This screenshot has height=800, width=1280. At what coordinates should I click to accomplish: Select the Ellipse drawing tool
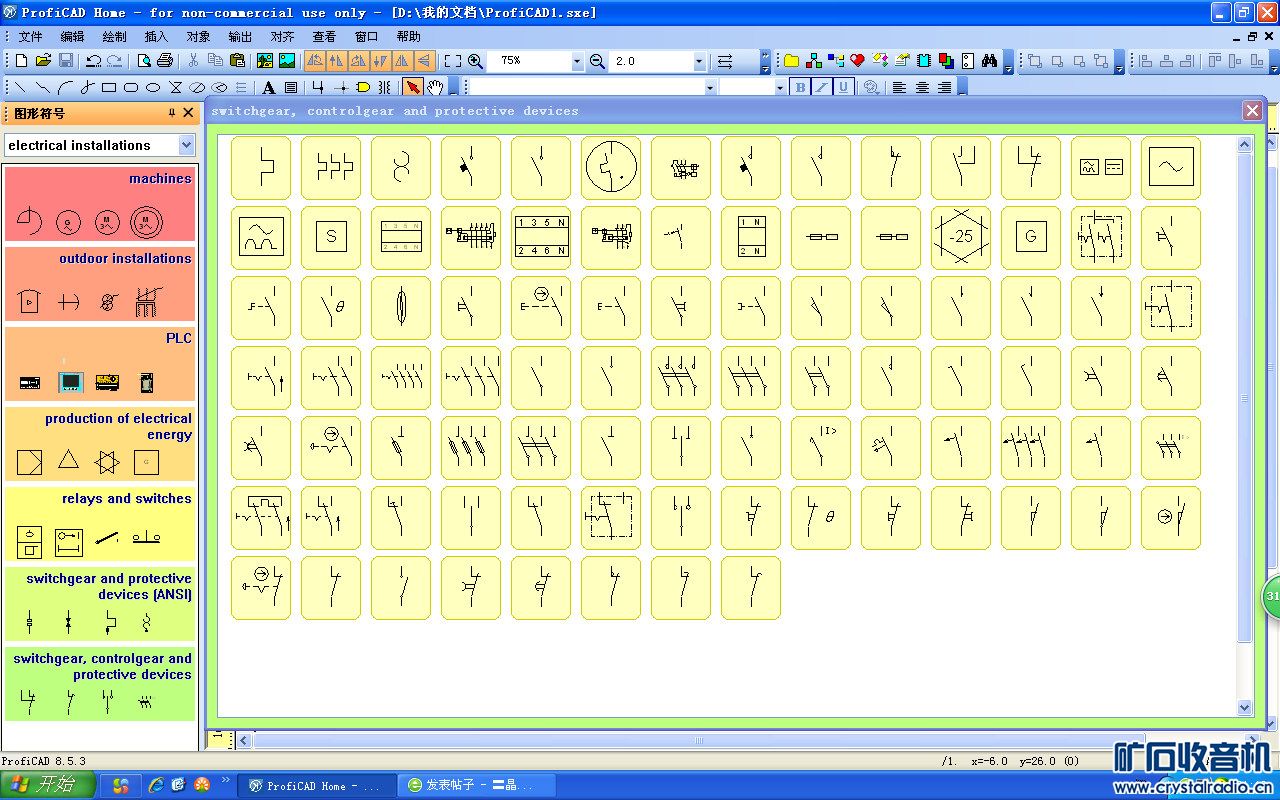(x=153, y=87)
